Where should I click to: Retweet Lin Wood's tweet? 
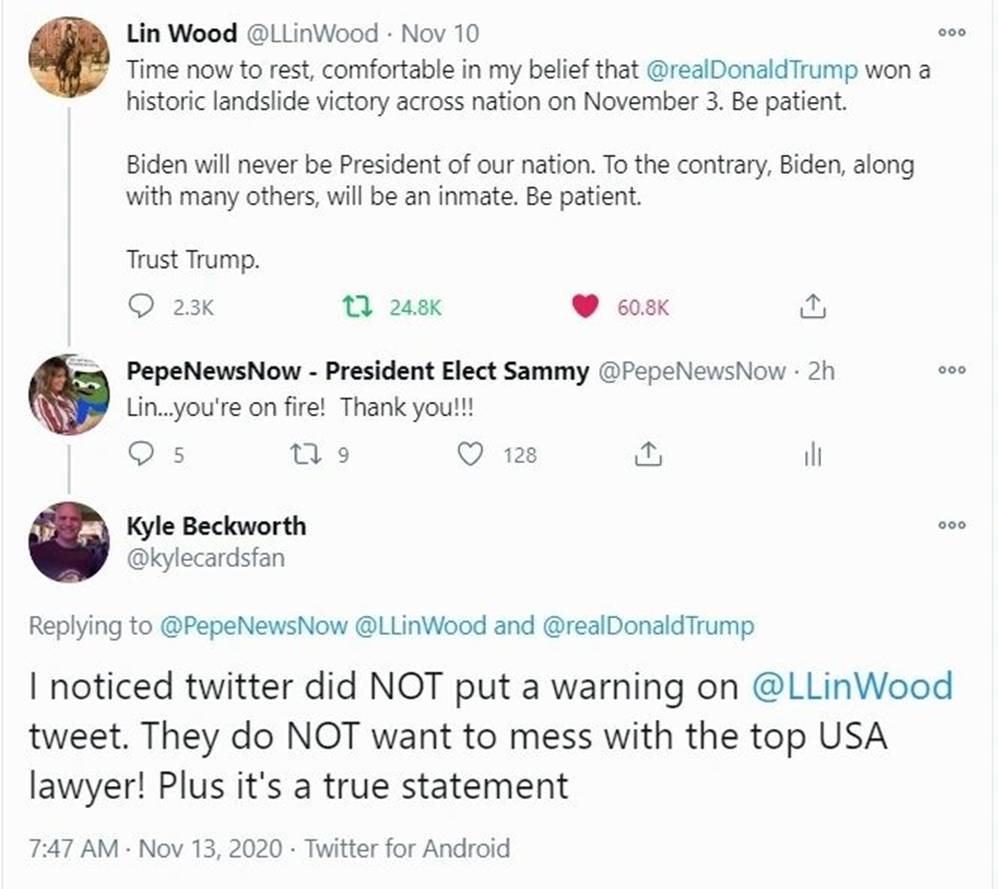(351, 308)
